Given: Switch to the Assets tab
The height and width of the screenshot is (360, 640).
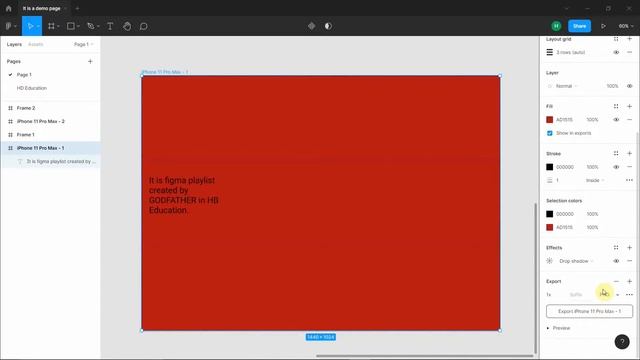Looking at the screenshot, I should click(36, 44).
